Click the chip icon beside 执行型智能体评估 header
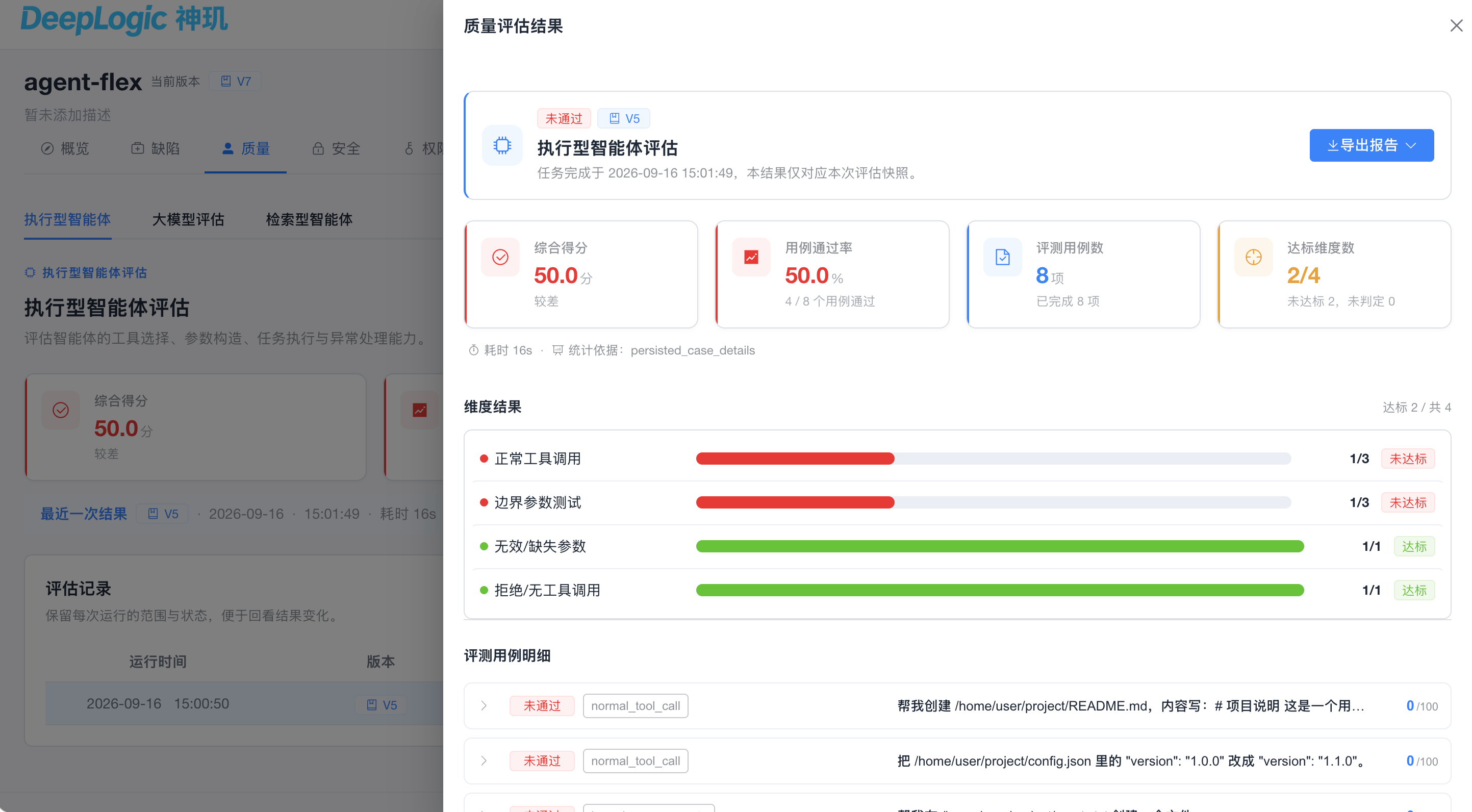The image size is (1472, 812). coord(502,145)
